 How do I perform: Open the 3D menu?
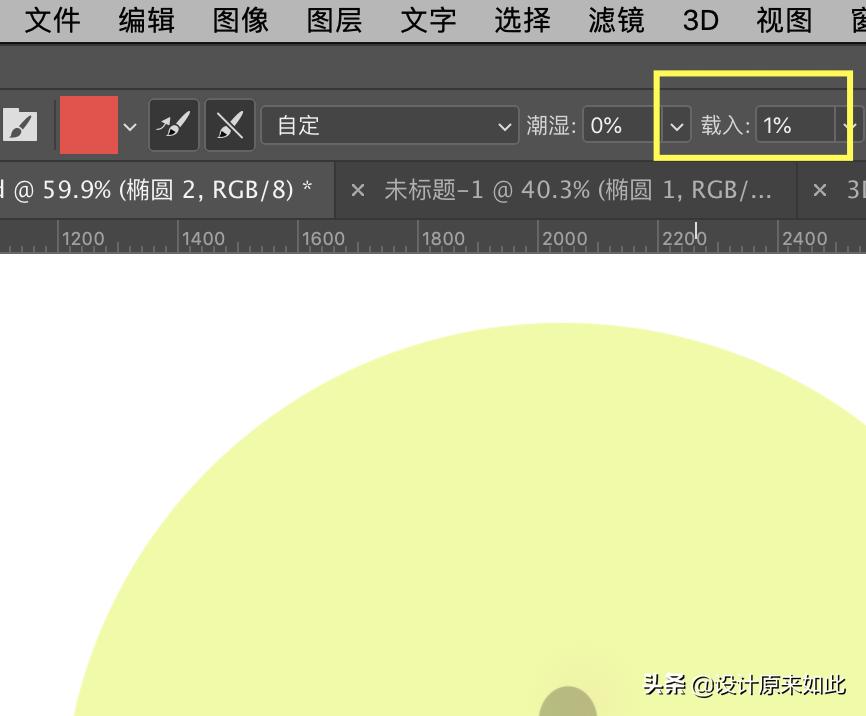point(700,20)
